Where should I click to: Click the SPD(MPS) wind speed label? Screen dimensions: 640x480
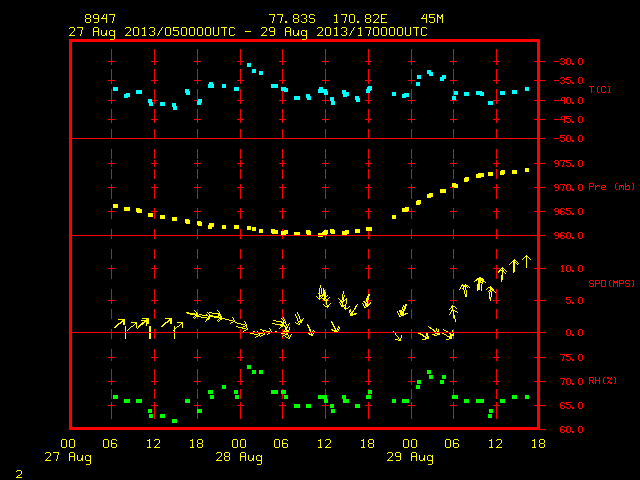click(x=611, y=283)
